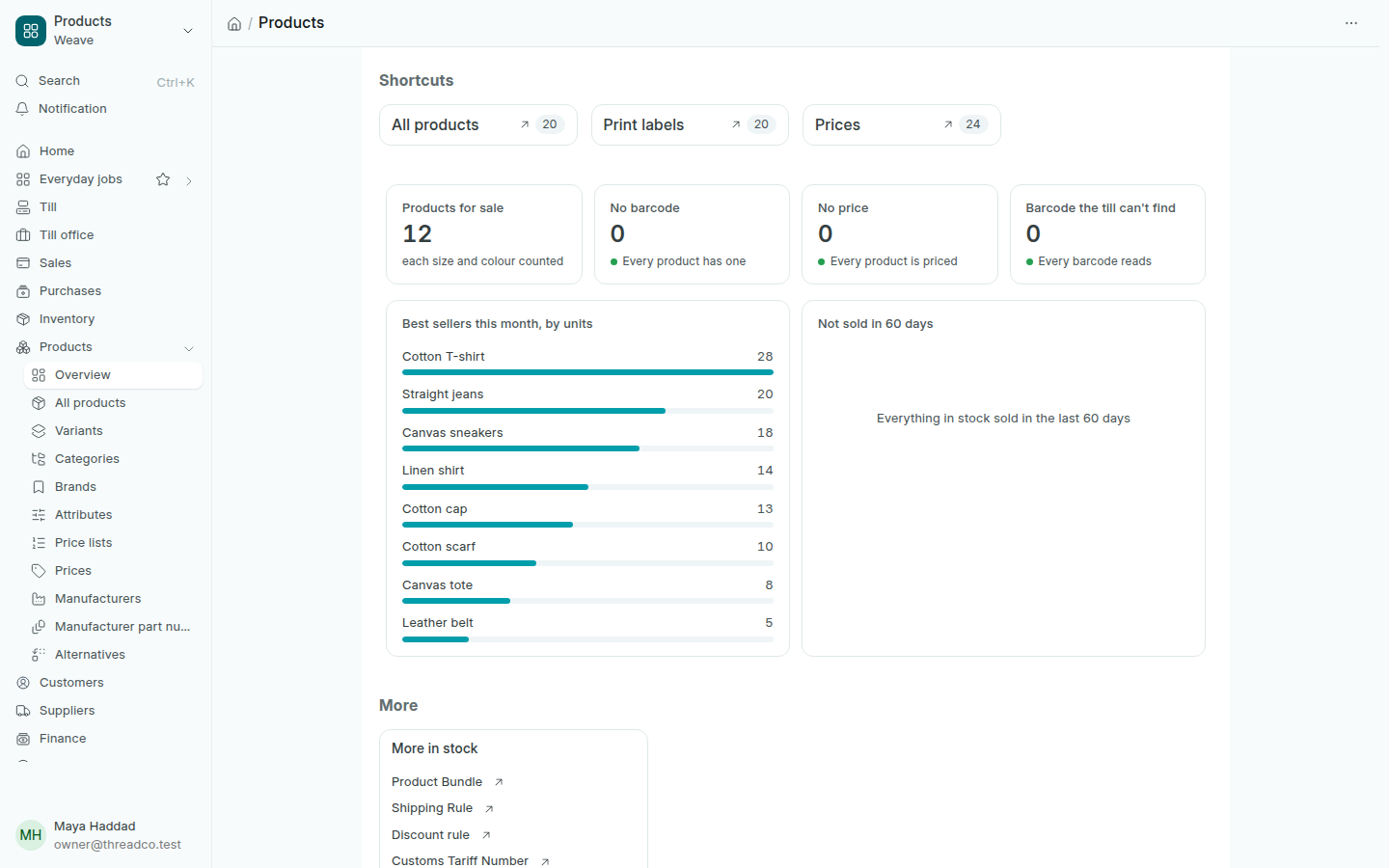Go to All products in sidebar
1389x868 pixels.
coord(113,403)
